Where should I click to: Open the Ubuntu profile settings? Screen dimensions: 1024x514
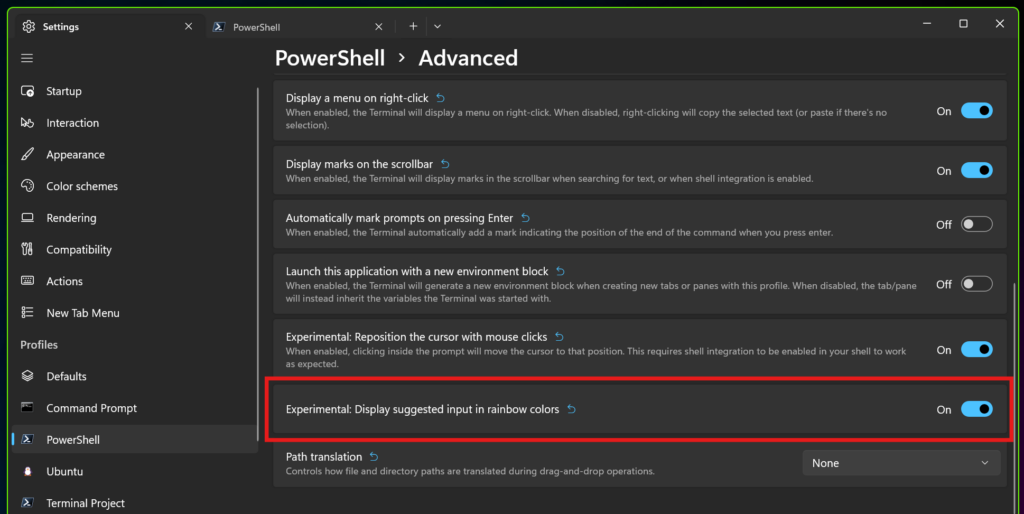(64, 471)
